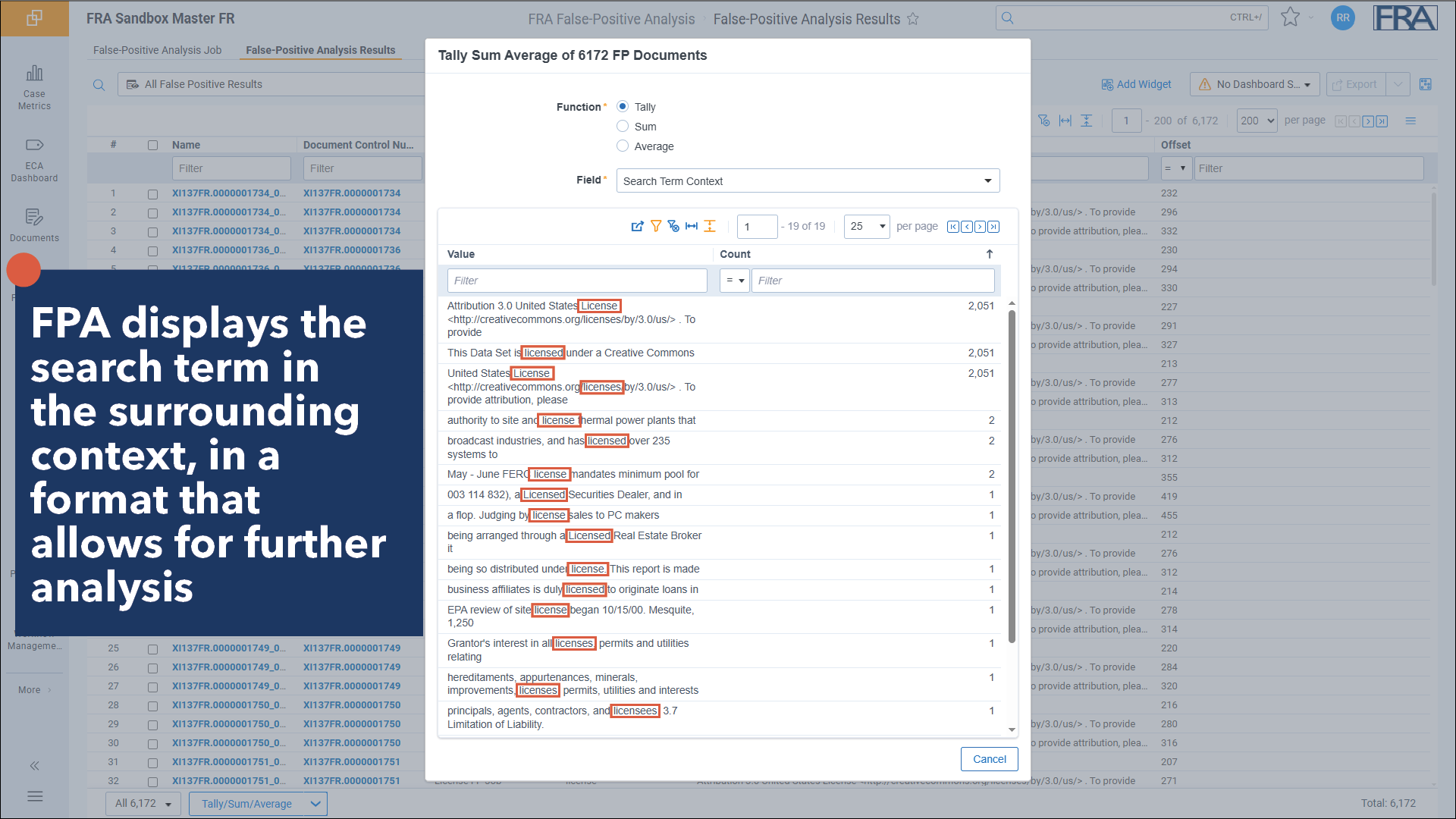This screenshot has width=1456, height=819.
Task: Click the sidebar hamburger menu icon
Action: pyautogui.click(x=35, y=796)
